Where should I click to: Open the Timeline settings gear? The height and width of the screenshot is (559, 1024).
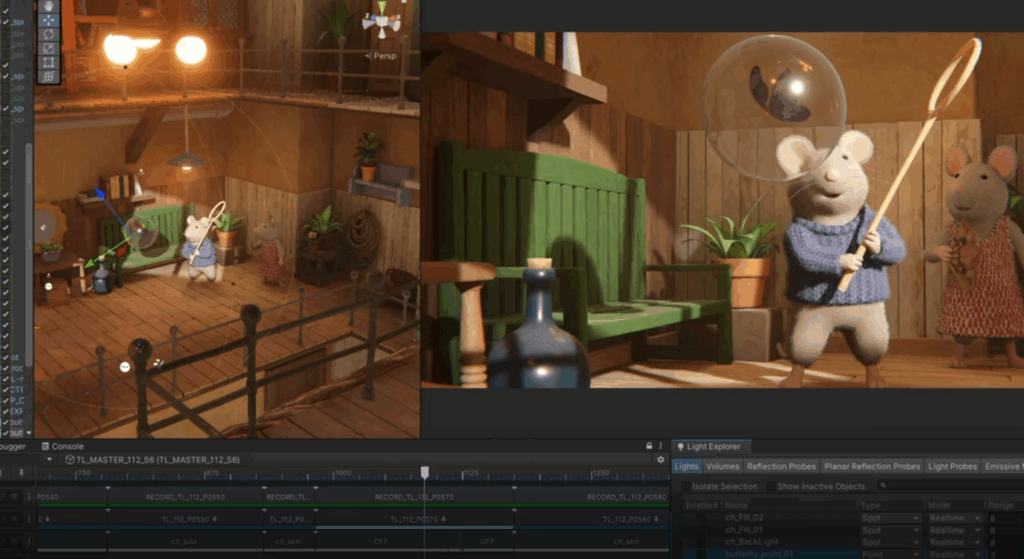660,460
